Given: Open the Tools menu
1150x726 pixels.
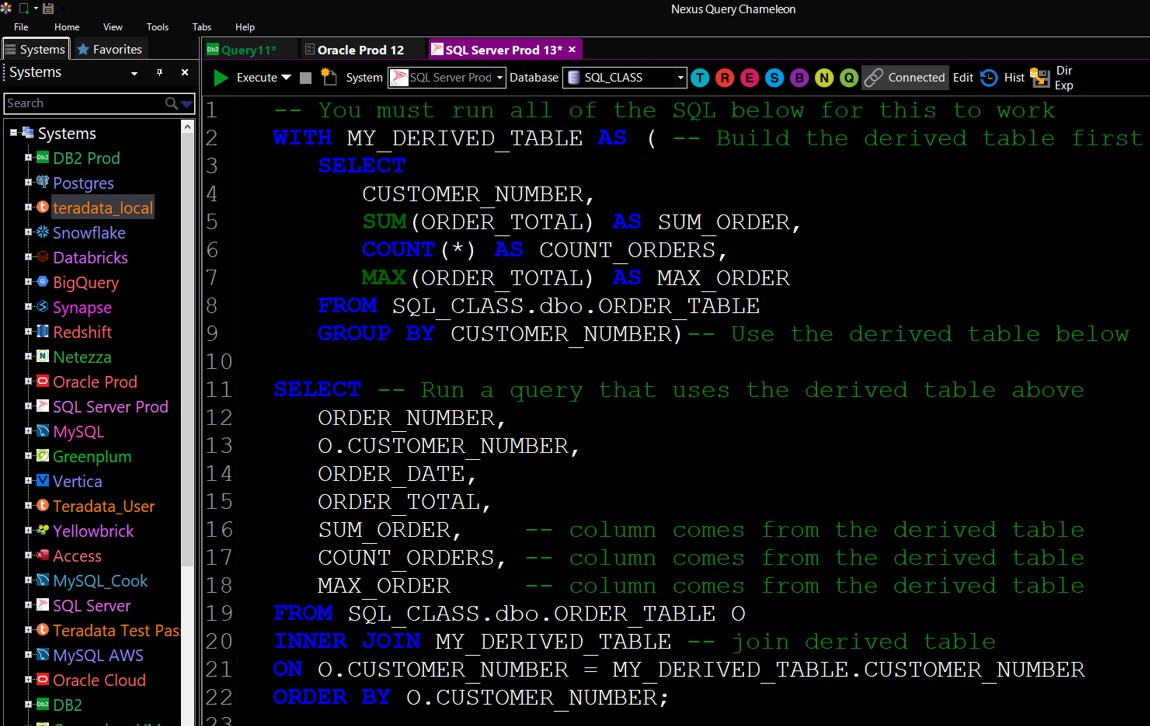Looking at the screenshot, I should point(157,27).
